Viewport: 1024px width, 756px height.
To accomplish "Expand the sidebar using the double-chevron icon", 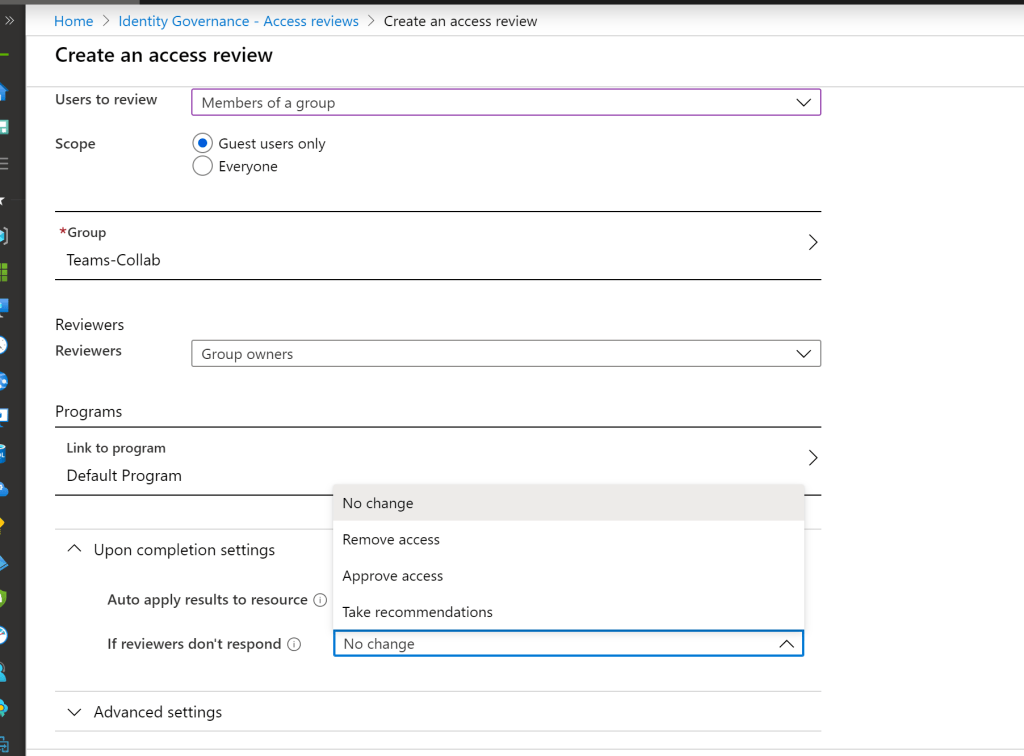I will (x=8, y=19).
